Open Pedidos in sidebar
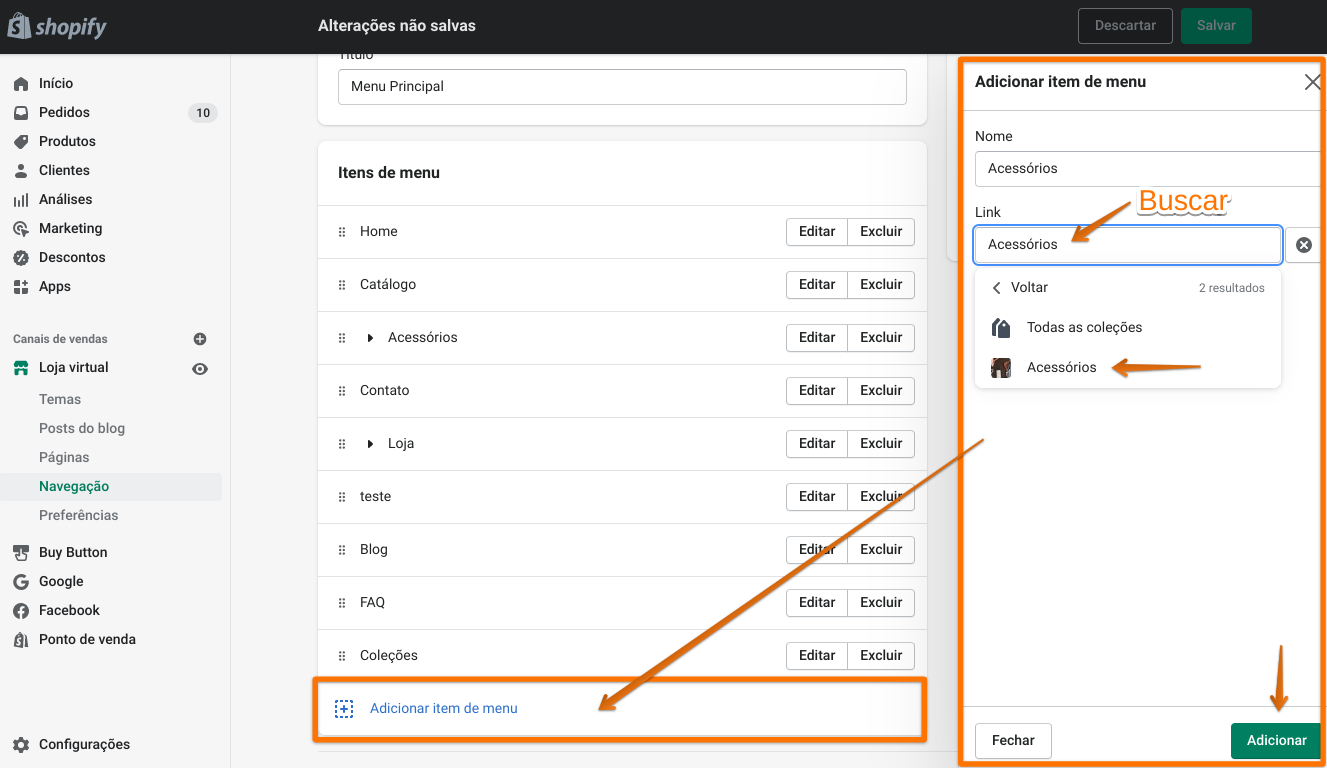This screenshot has height=768, width=1327. point(64,113)
